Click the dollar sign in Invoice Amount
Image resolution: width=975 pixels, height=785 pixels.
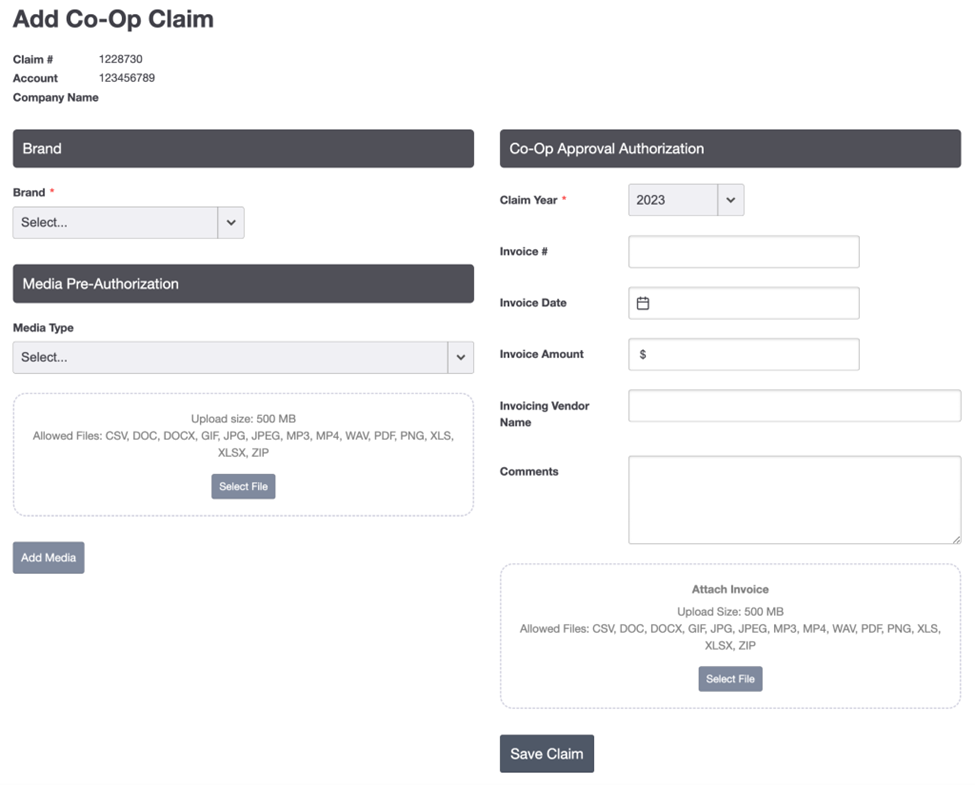point(642,354)
